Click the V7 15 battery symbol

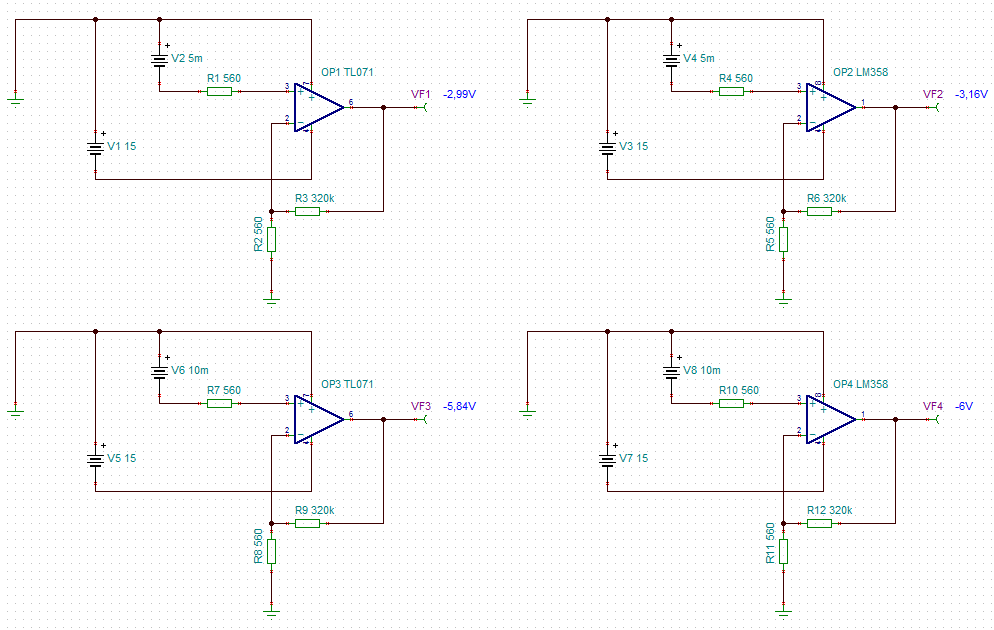(x=608, y=461)
